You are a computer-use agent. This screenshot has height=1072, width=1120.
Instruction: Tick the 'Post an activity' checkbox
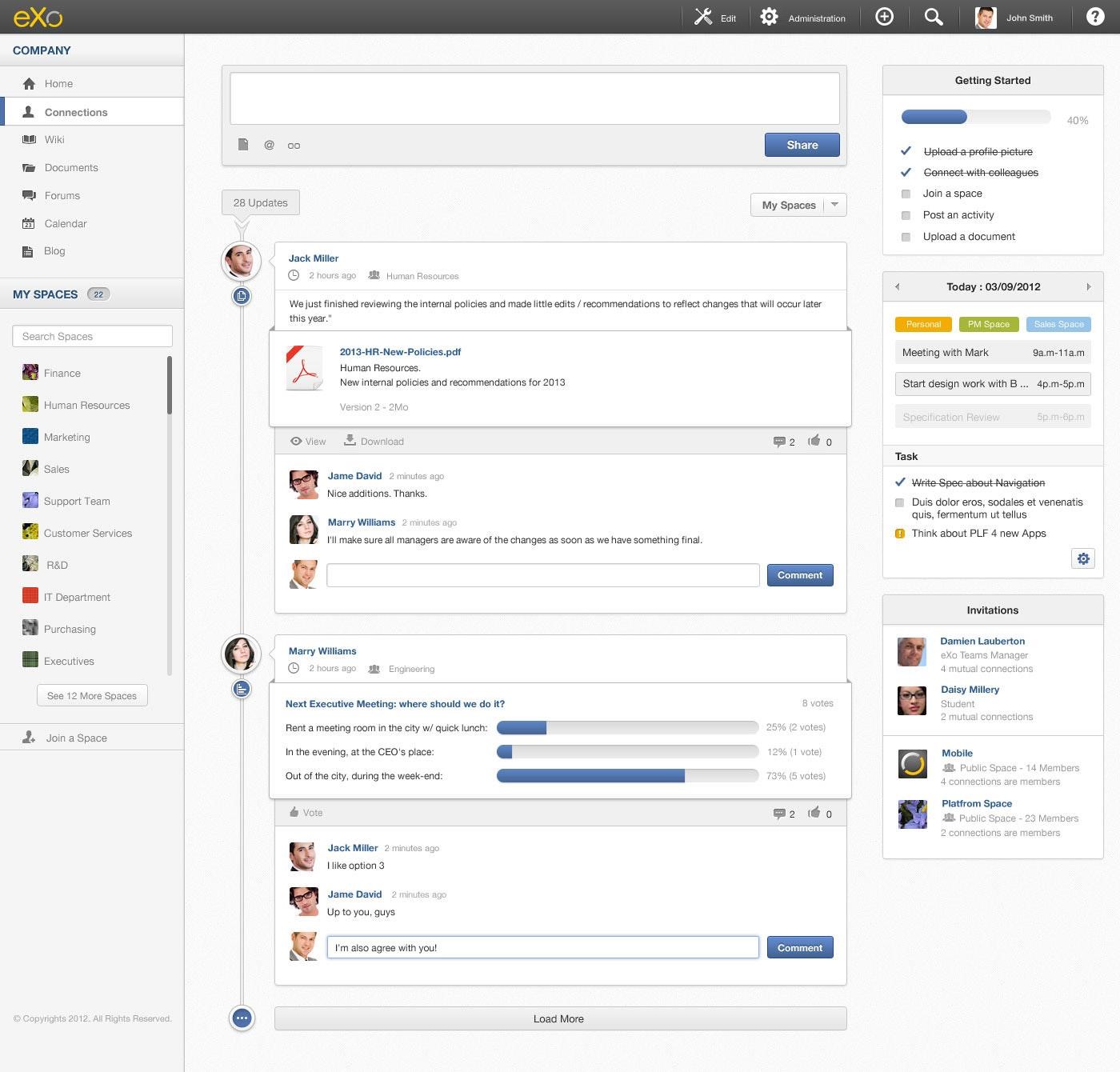(906, 215)
